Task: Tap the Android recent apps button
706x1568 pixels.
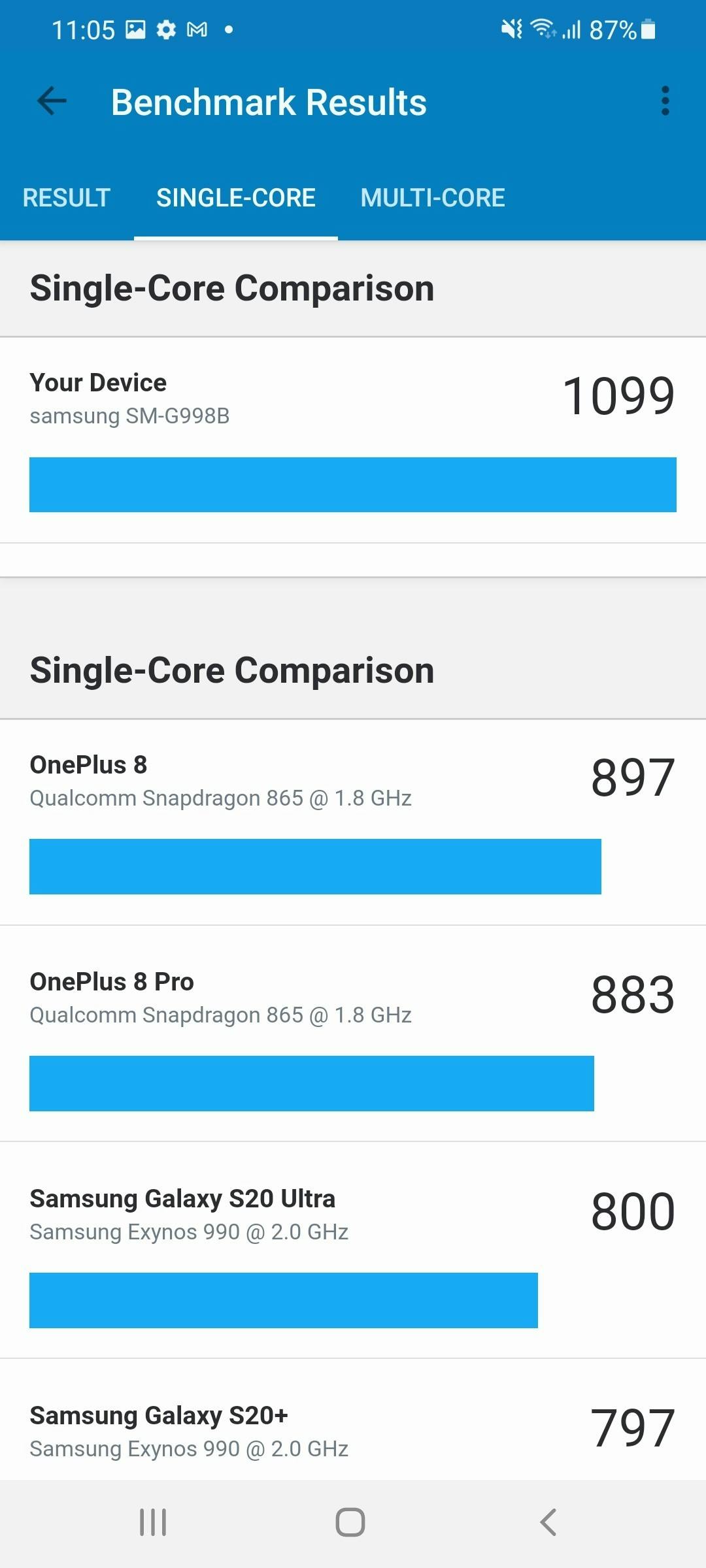Action: tap(153, 1522)
